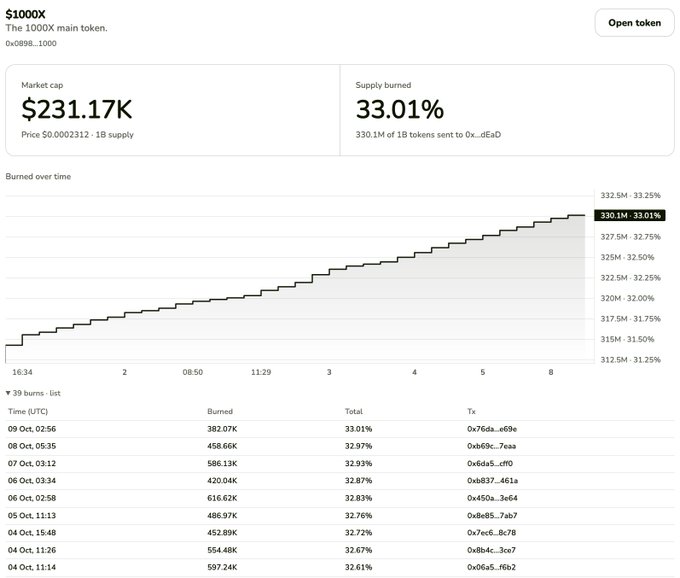Click the 04 Oct, 11:26 time cell
This screenshot has height=578, width=680.
32,550
